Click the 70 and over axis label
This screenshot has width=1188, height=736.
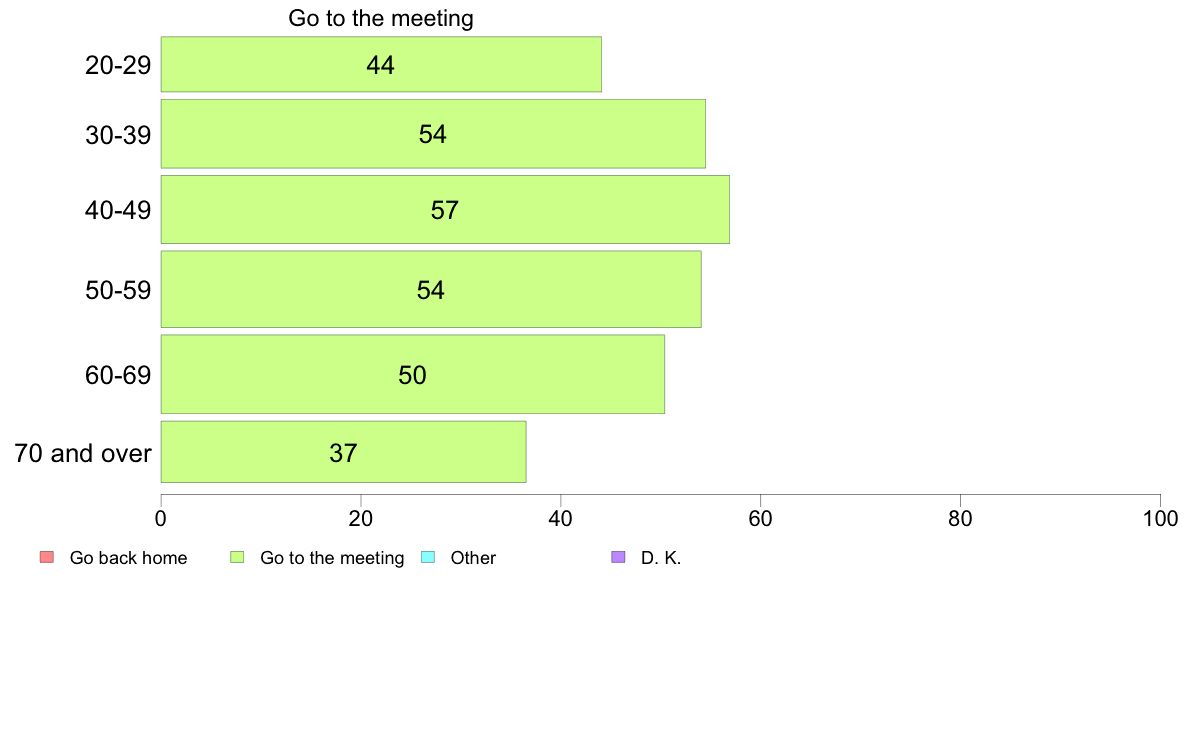tap(83, 453)
